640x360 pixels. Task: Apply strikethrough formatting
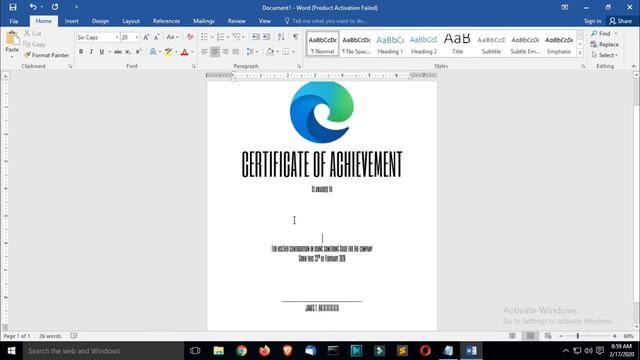[x=118, y=52]
